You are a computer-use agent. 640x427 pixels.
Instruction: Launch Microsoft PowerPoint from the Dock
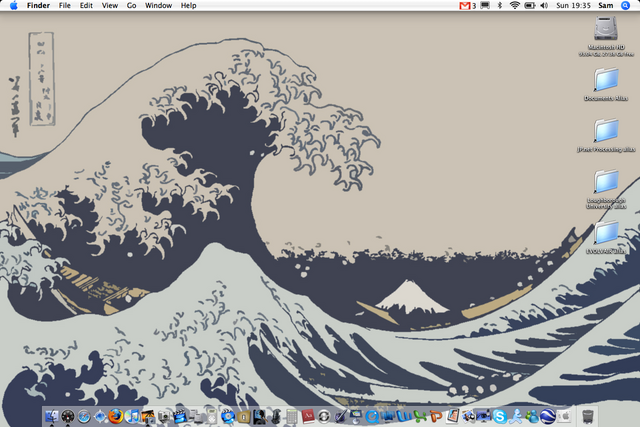pos(436,416)
